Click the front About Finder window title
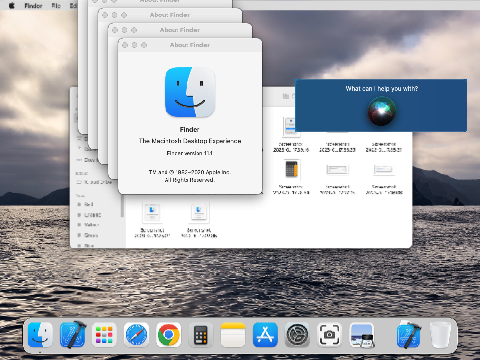 click(x=190, y=45)
